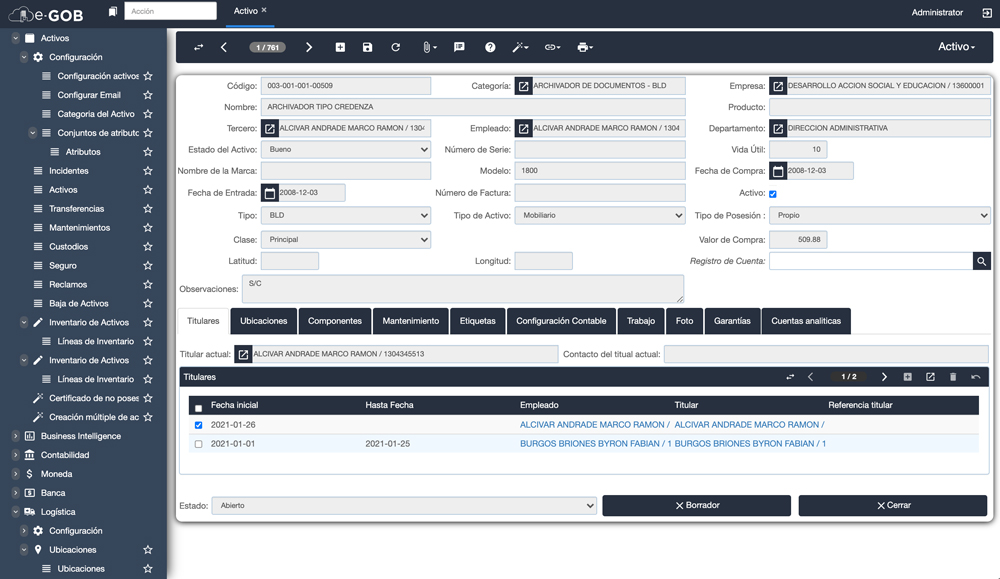Open the attachment paperclip menu
The image size is (1000, 579).
click(428, 48)
